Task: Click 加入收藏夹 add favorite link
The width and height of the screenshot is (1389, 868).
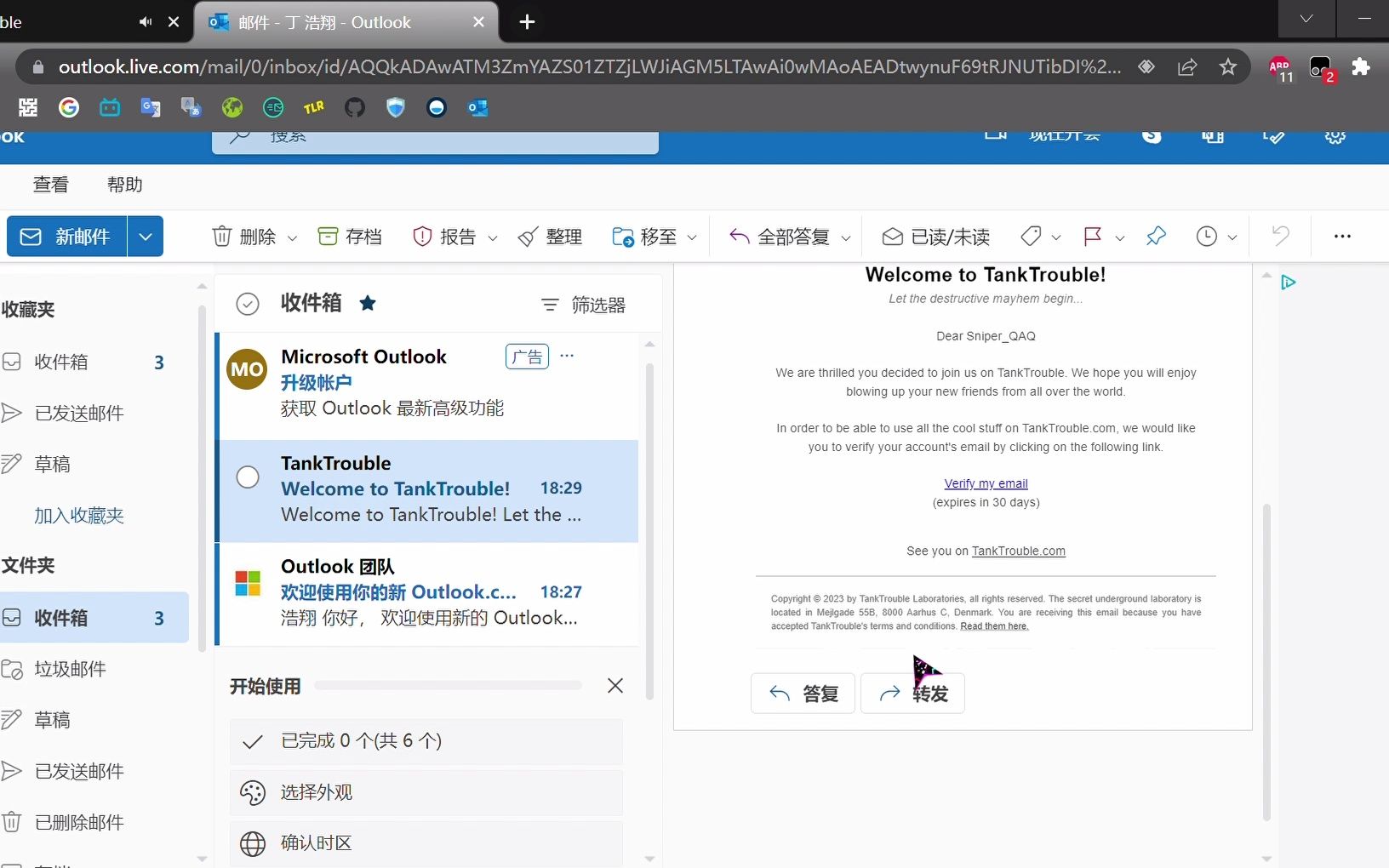Action: [x=79, y=516]
